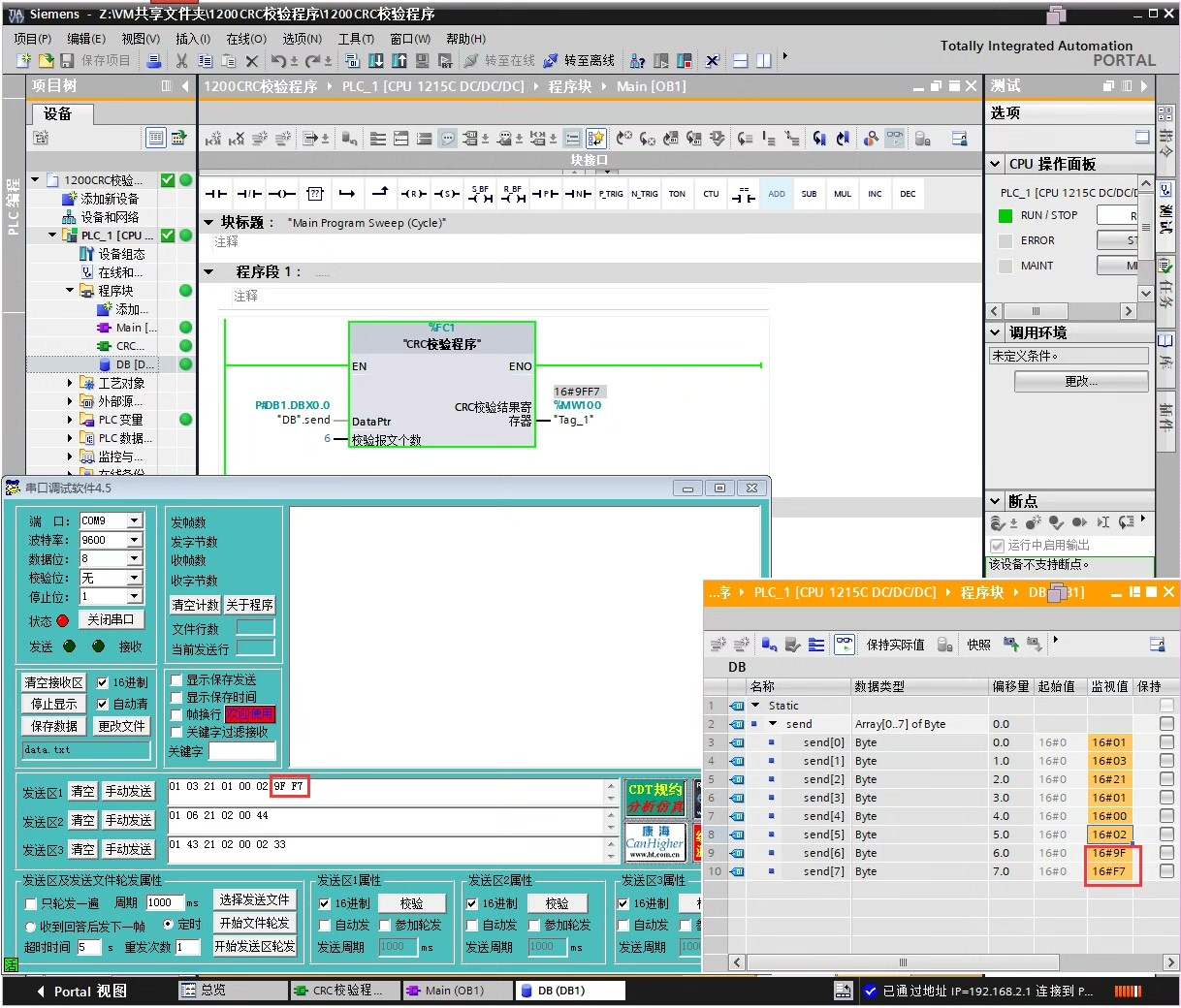Open the 校验位 dropdown

click(x=135, y=578)
